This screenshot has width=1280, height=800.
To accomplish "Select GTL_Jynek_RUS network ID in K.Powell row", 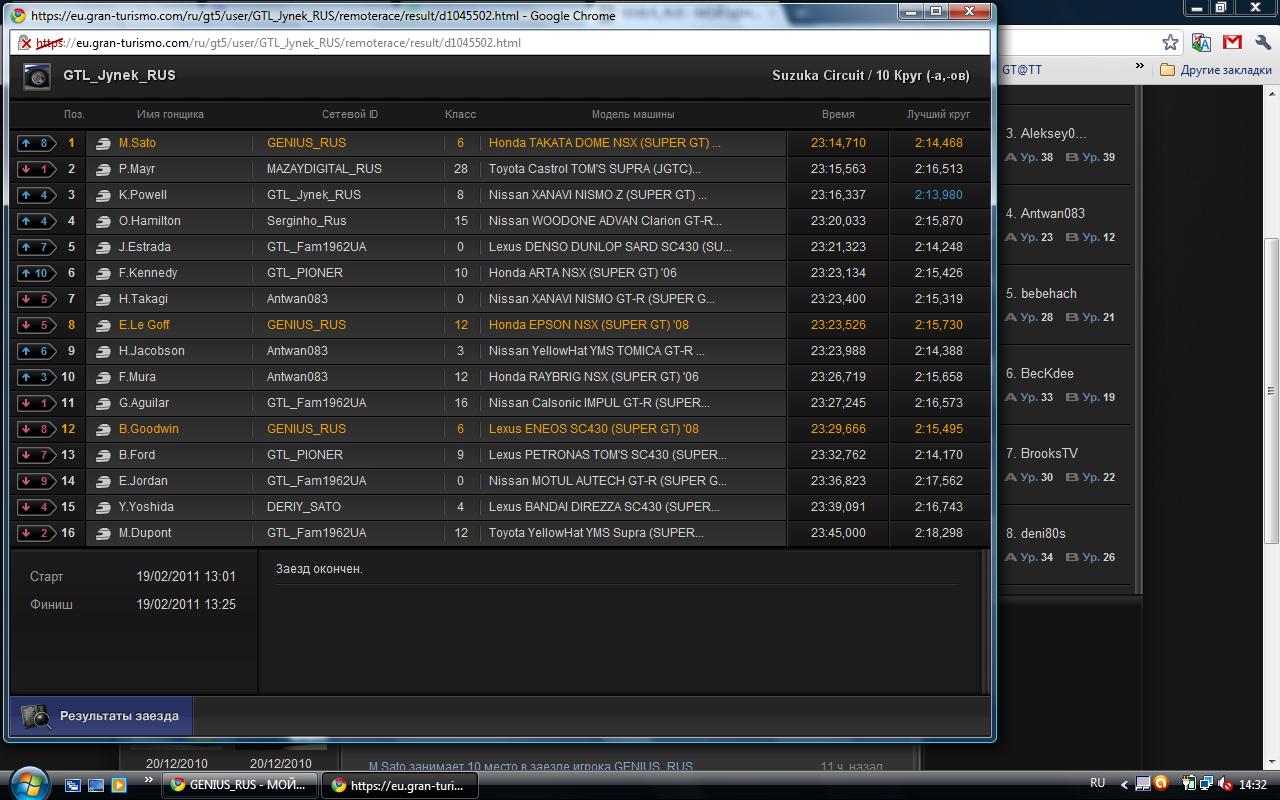I will coord(314,195).
